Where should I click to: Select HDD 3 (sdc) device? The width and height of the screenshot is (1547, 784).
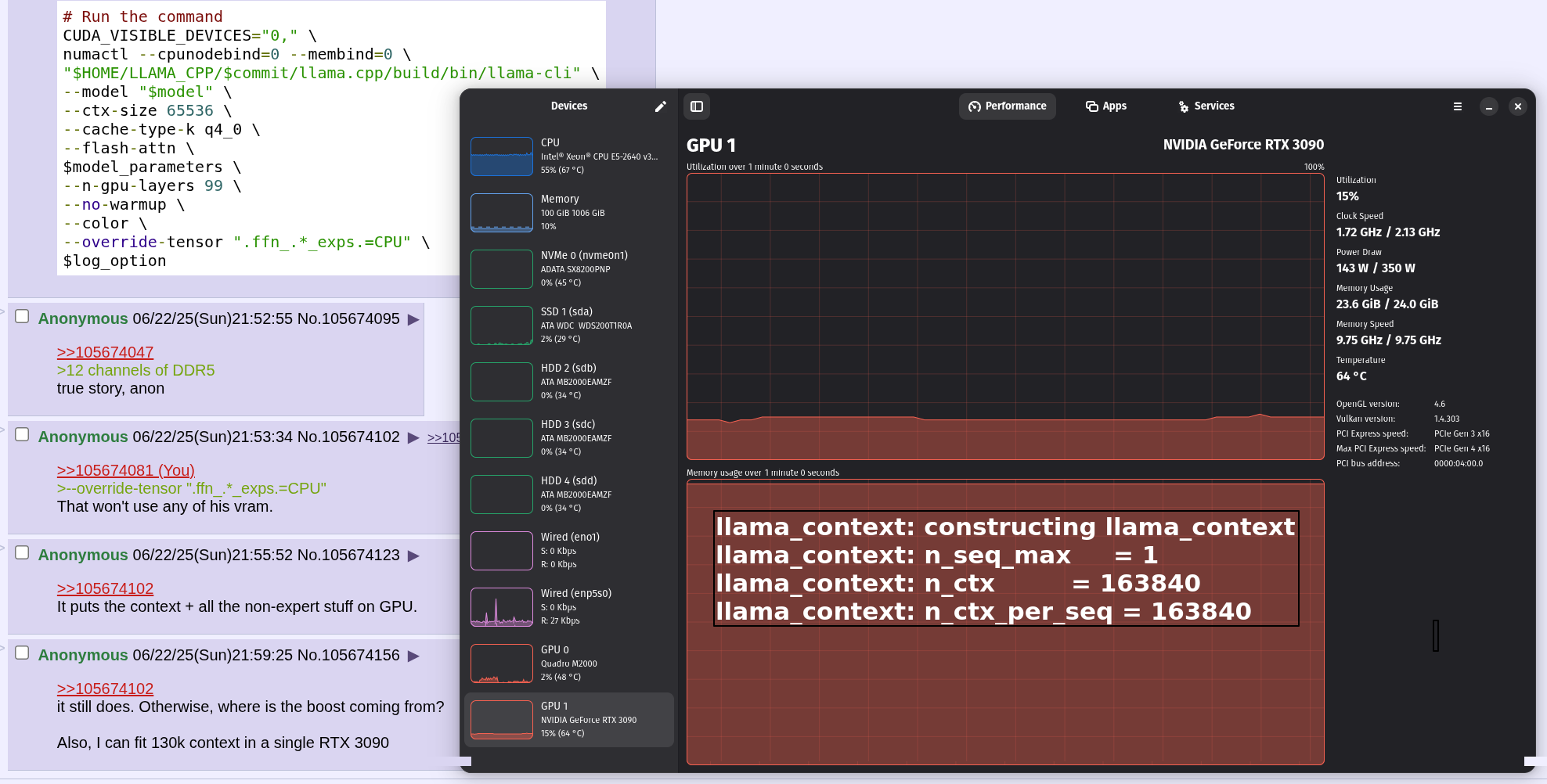[x=569, y=438]
